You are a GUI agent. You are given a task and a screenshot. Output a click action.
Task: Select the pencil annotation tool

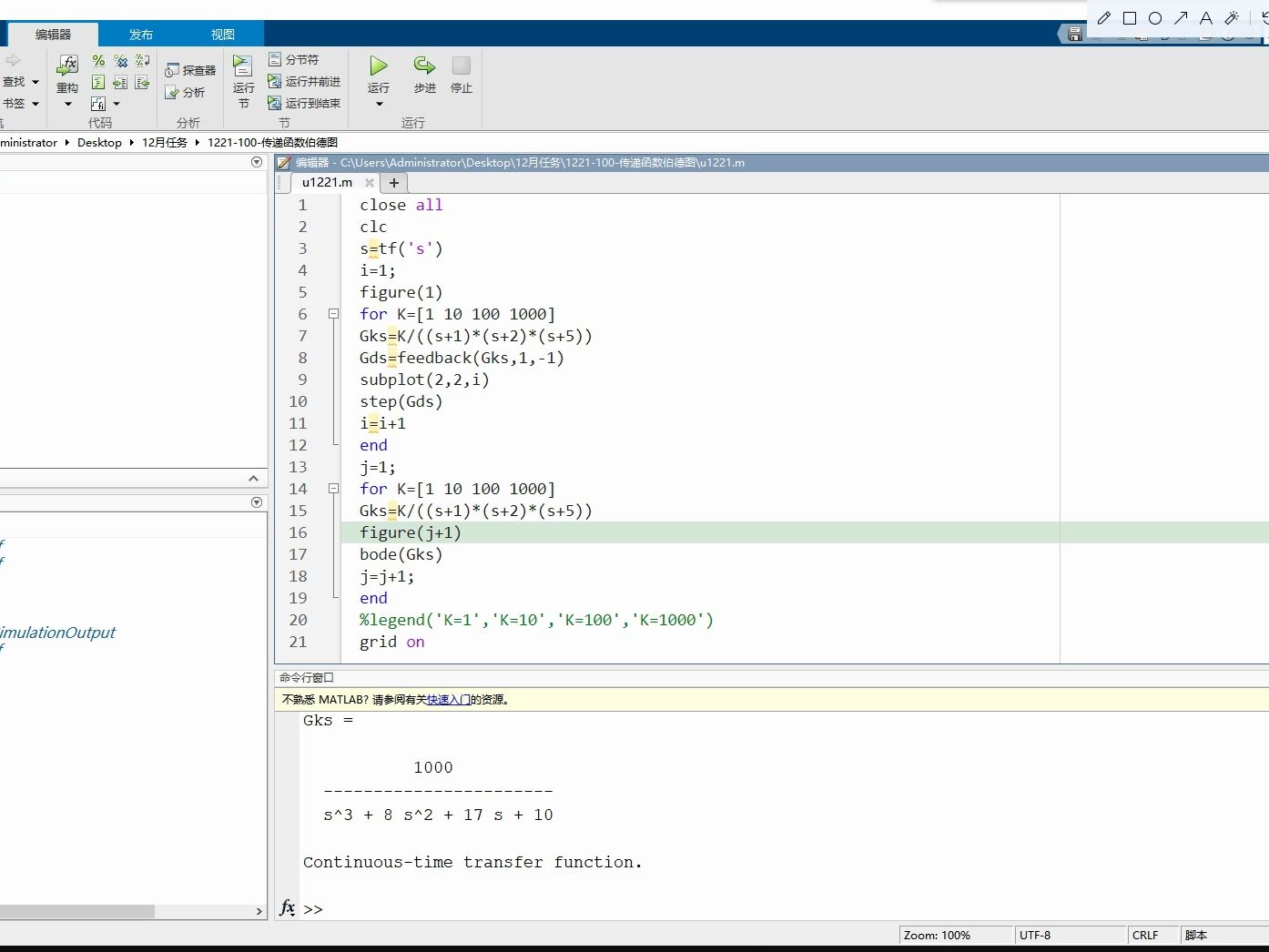(1104, 18)
